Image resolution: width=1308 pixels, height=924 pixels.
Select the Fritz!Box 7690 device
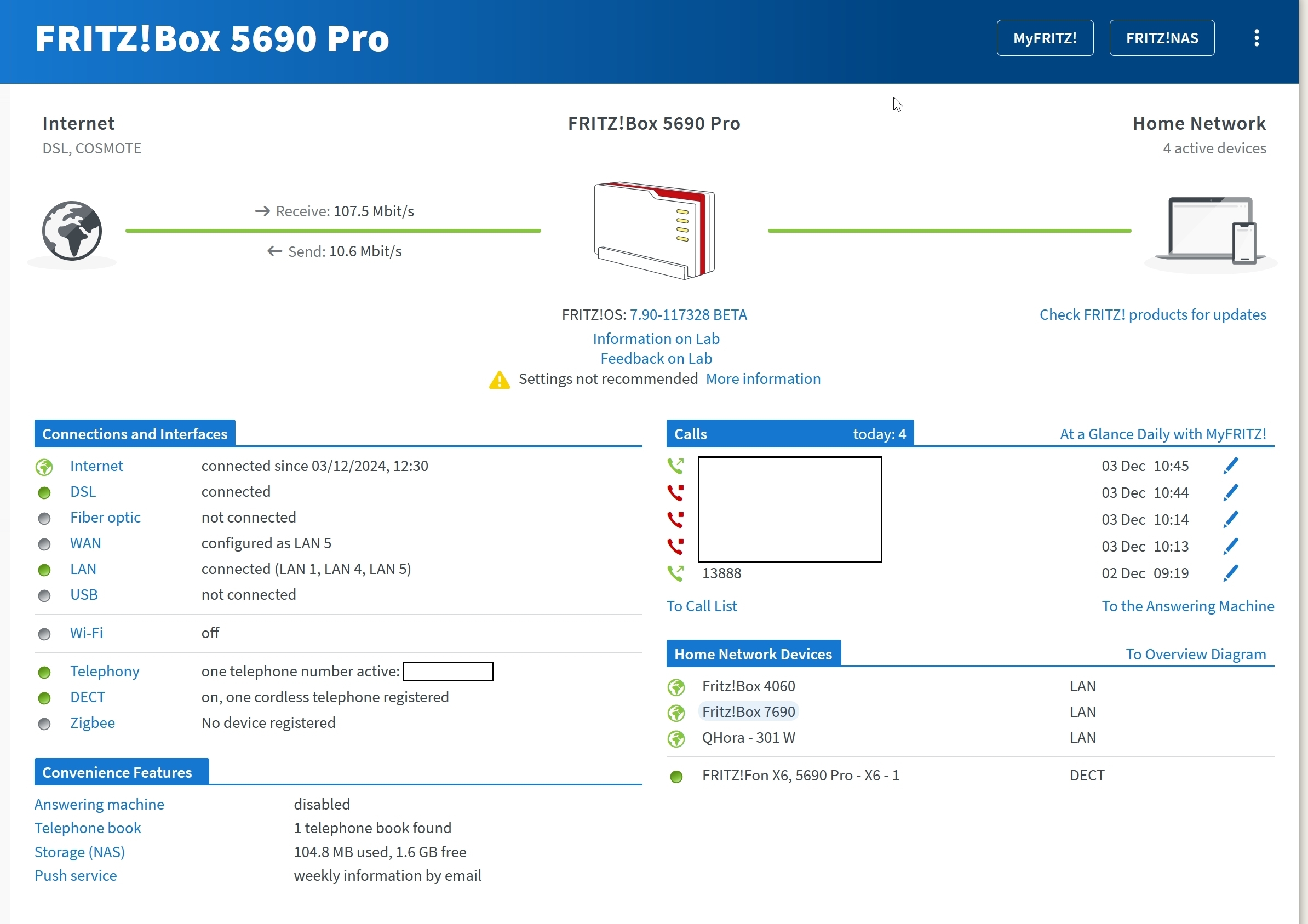click(748, 712)
